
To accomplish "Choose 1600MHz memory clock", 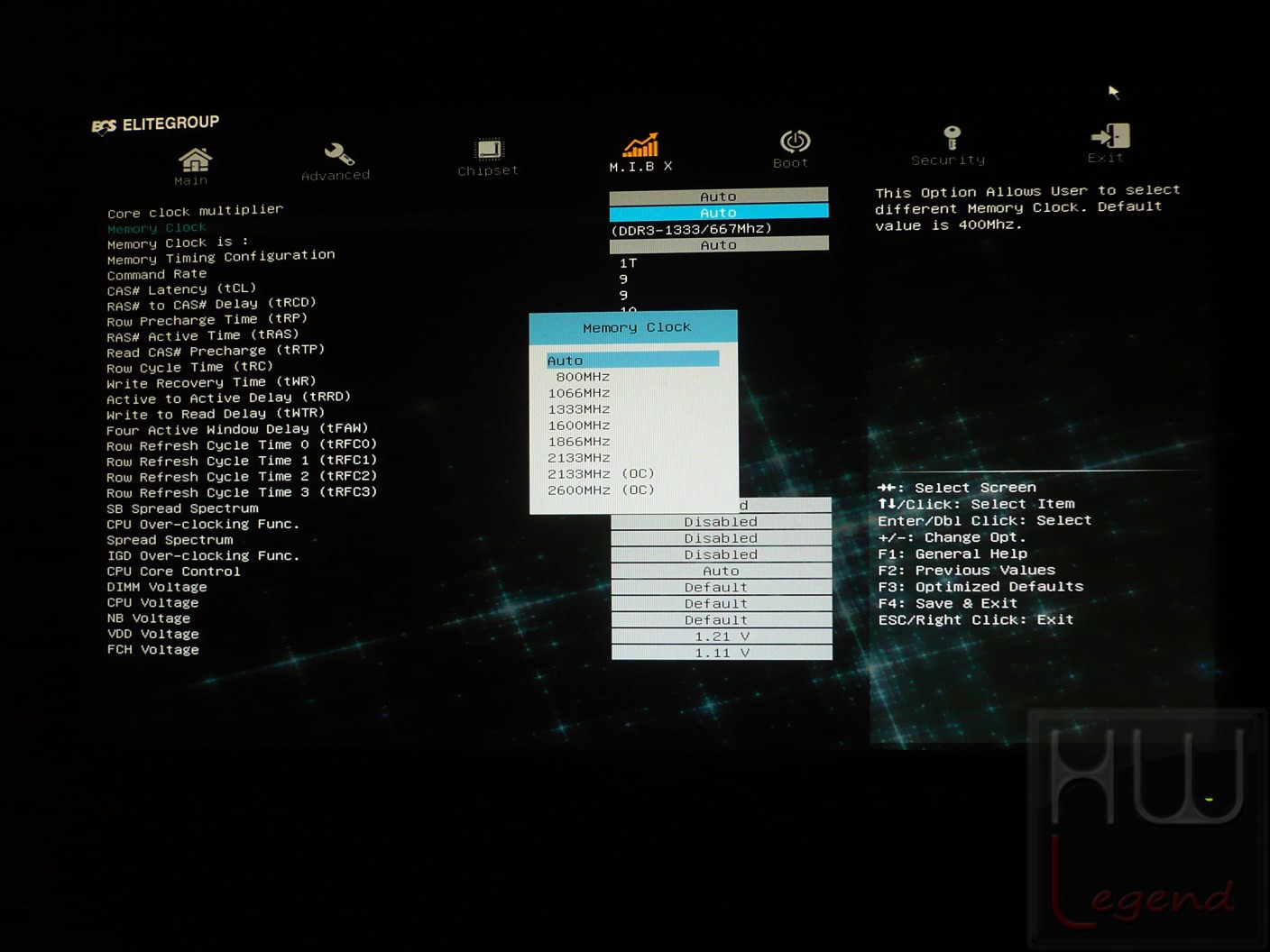I will point(579,426).
